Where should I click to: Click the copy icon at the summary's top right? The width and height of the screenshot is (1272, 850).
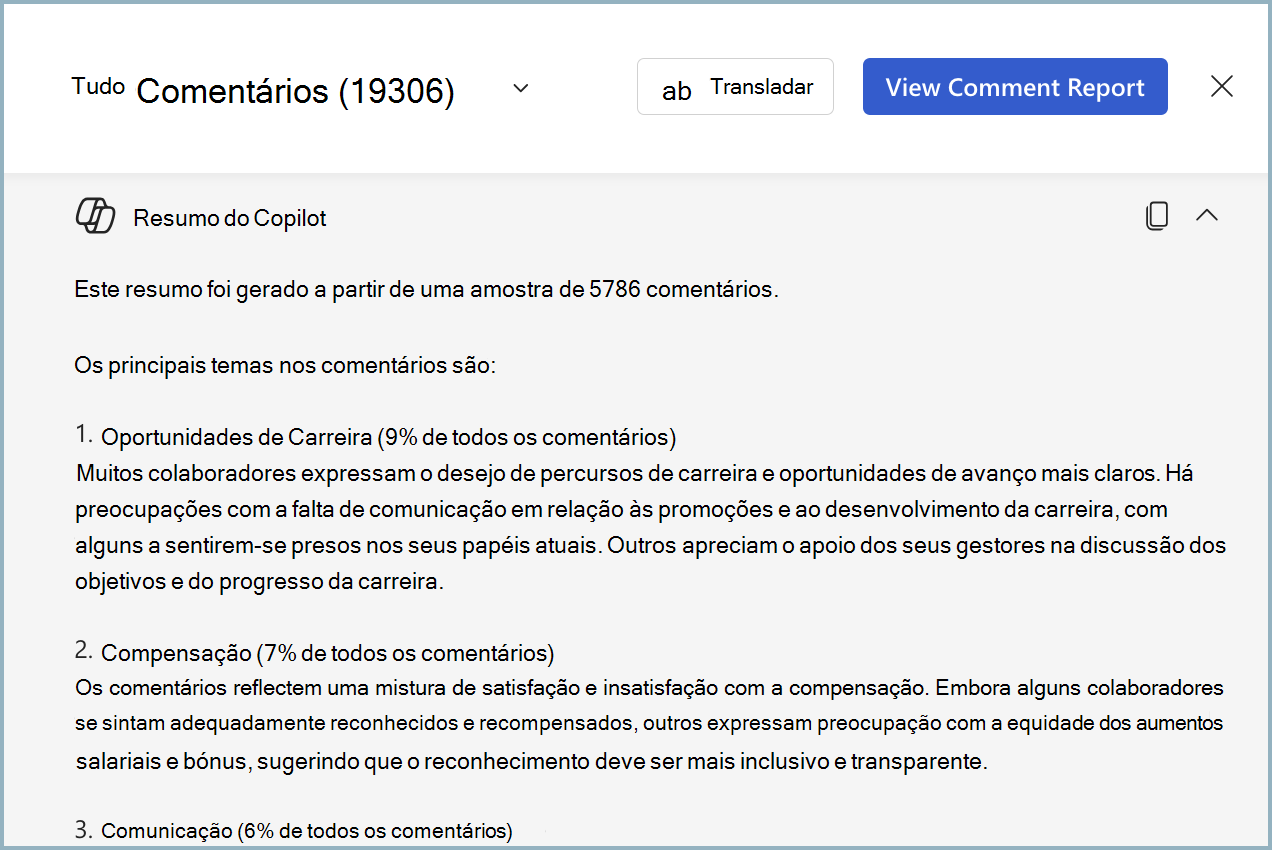(1157, 215)
